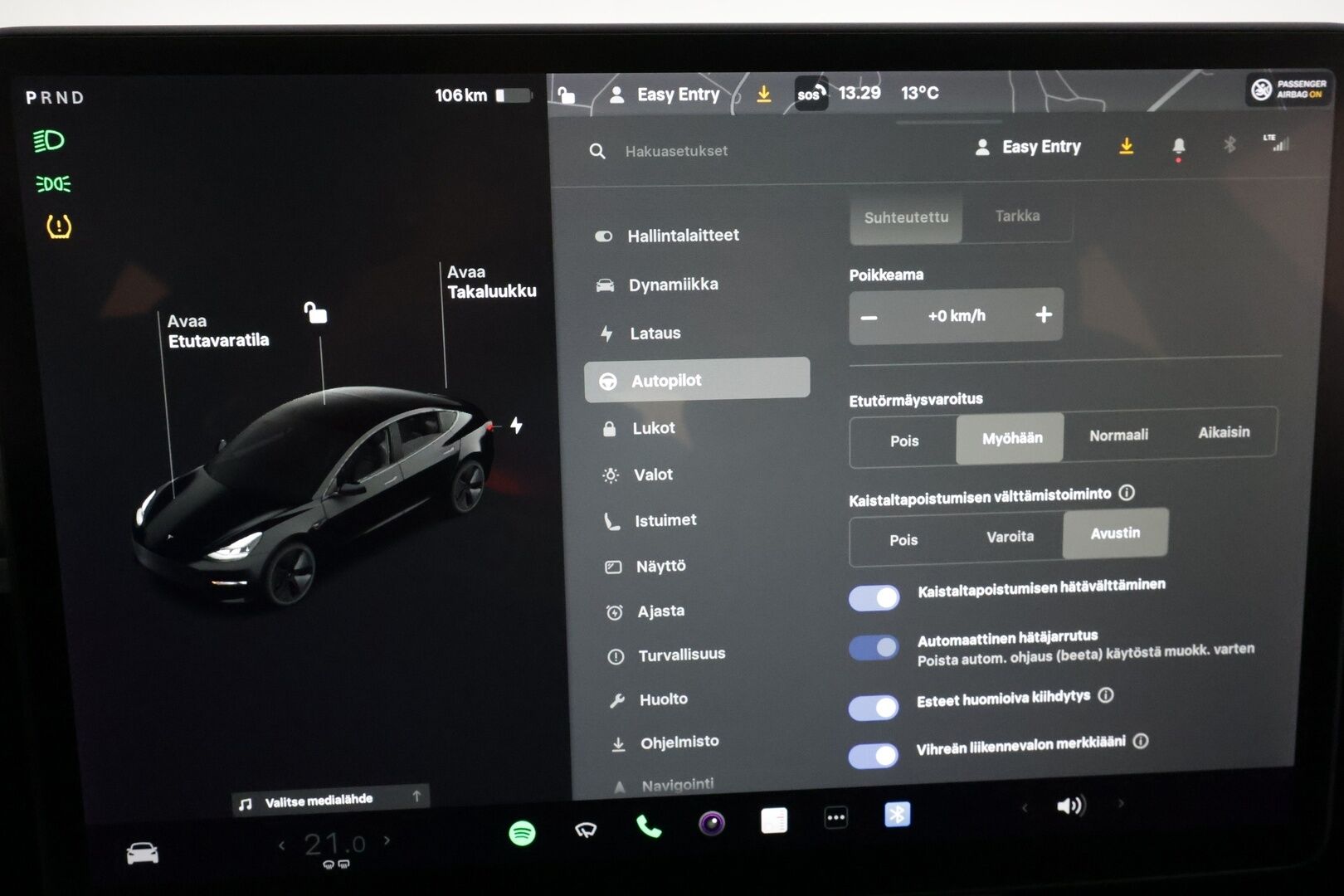
Task: Open the more apps ellipsis button
Action: (x=835, y=818)
